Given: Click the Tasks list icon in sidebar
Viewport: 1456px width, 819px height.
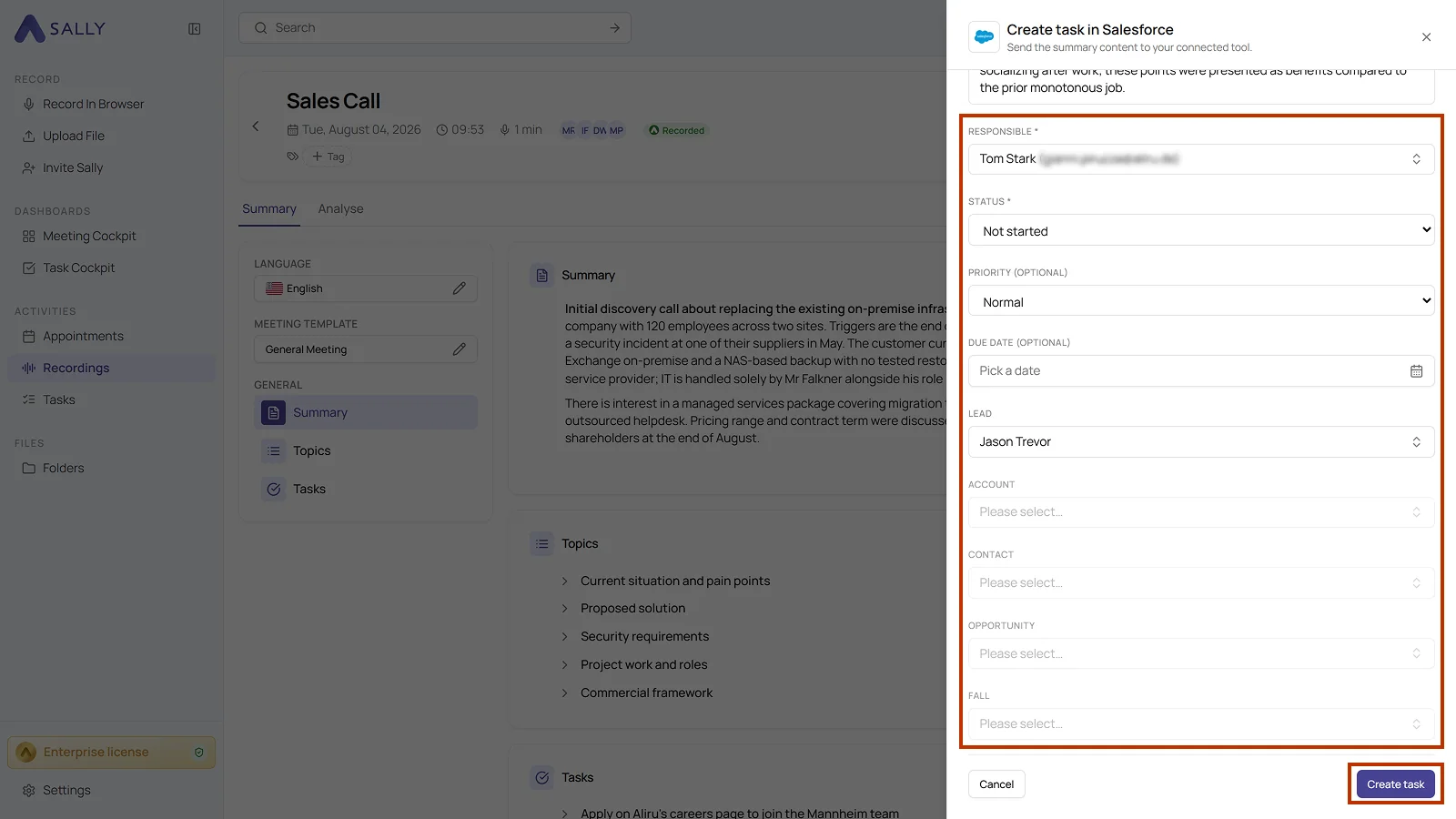Looking at the screenshot, I should (x=29, y=400).
